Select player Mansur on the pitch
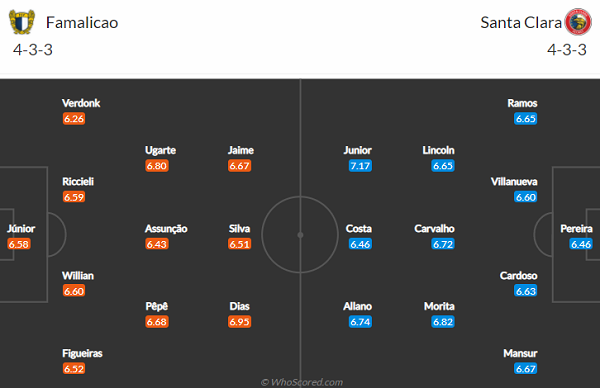 click(x=520, y=353)
